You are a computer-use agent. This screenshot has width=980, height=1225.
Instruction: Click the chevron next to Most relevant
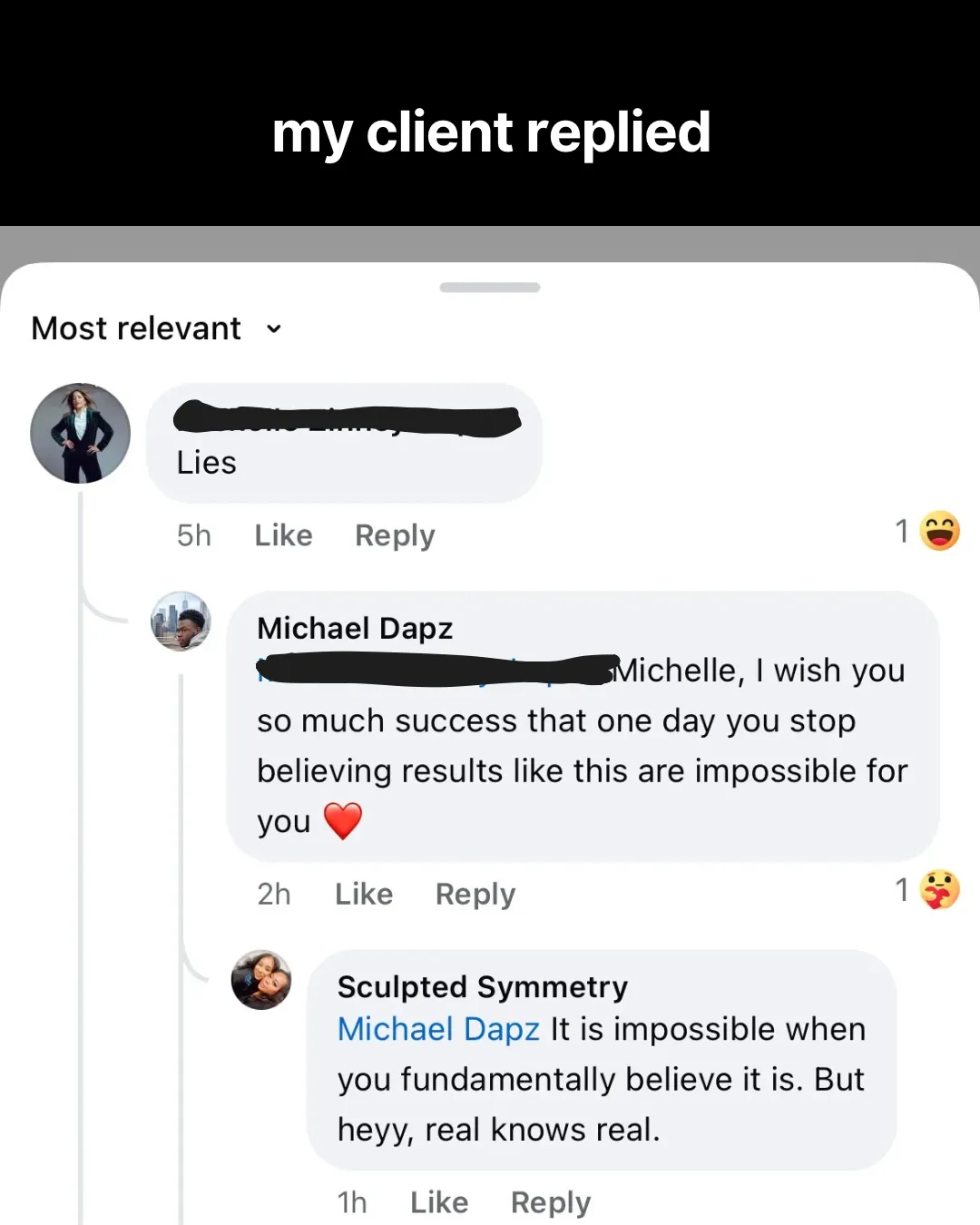pyautogui.click(x=274, y=329)
